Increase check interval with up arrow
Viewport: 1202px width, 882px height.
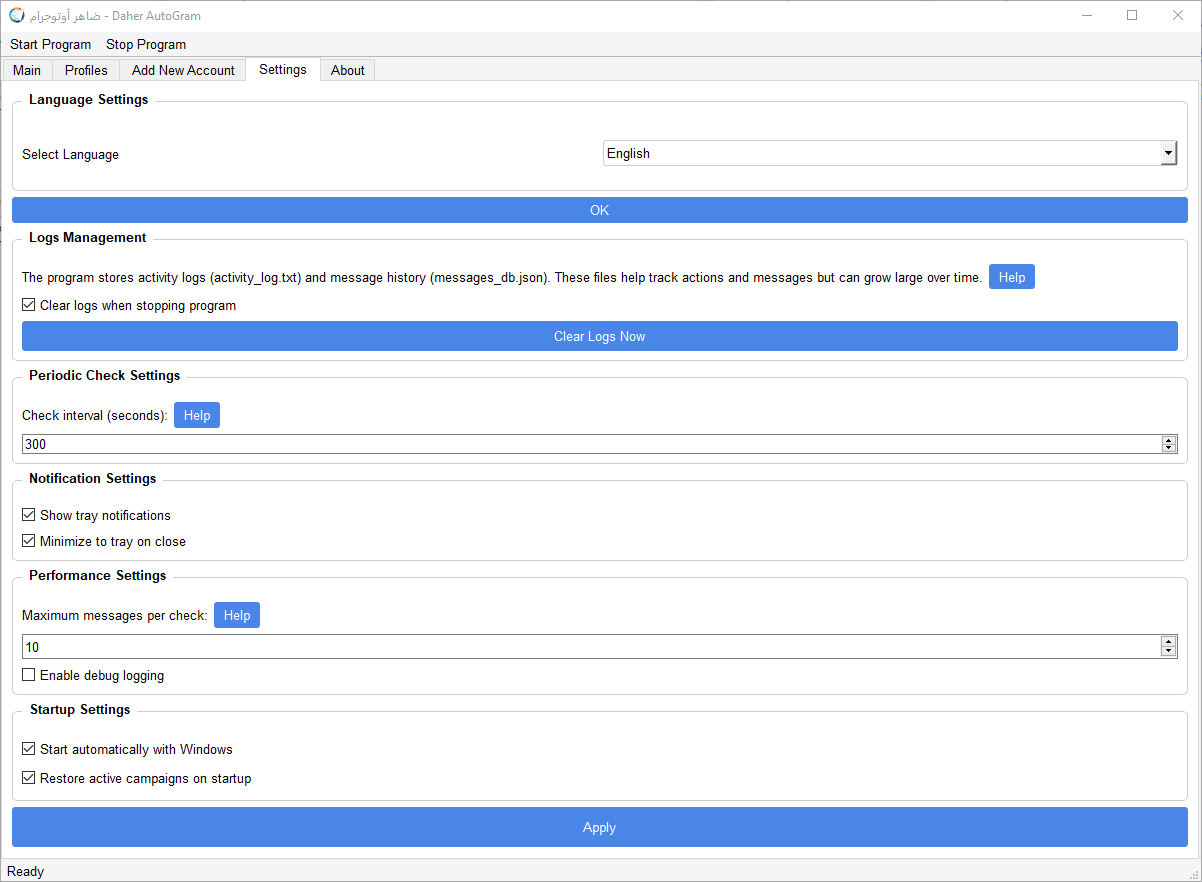pos(1168,440)
